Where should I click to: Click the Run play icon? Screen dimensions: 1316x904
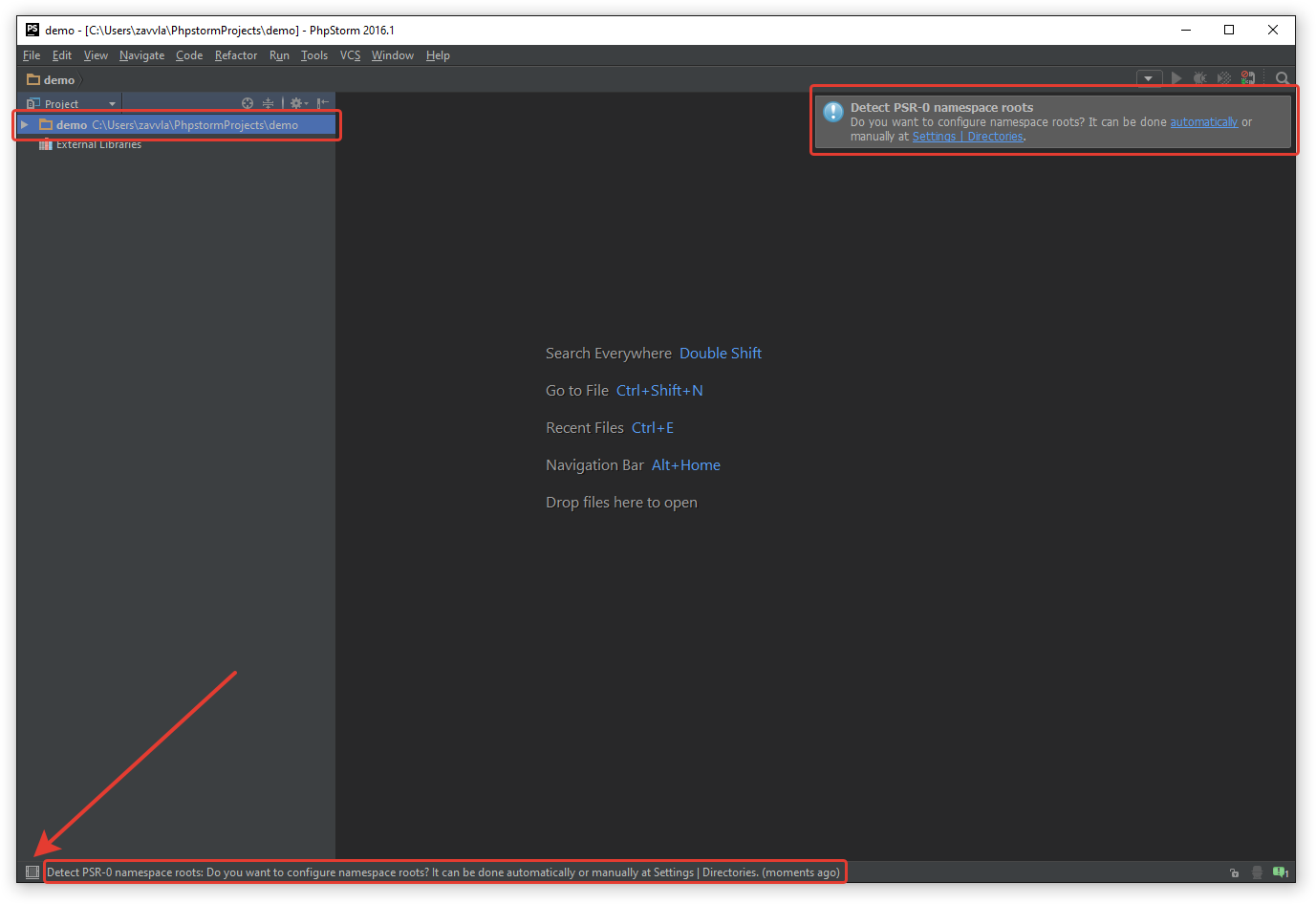pos(1176,78)
